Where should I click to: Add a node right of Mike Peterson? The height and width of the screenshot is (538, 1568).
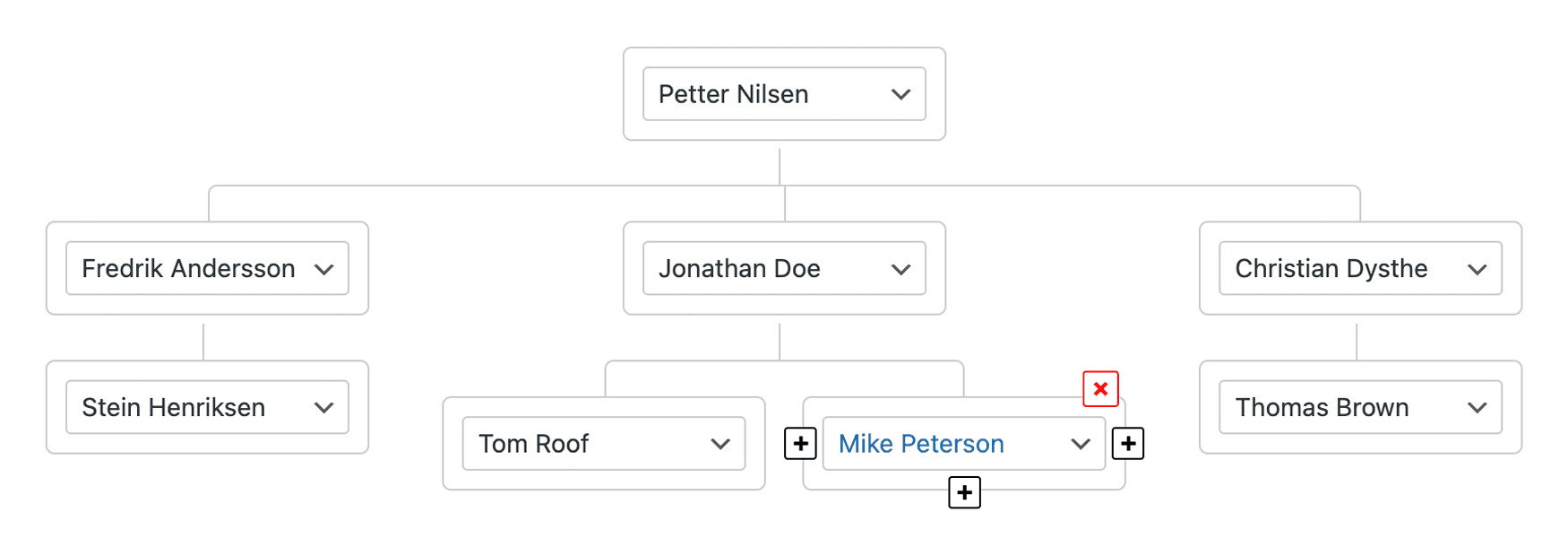pyautogui.click(x=1128, y=443)
